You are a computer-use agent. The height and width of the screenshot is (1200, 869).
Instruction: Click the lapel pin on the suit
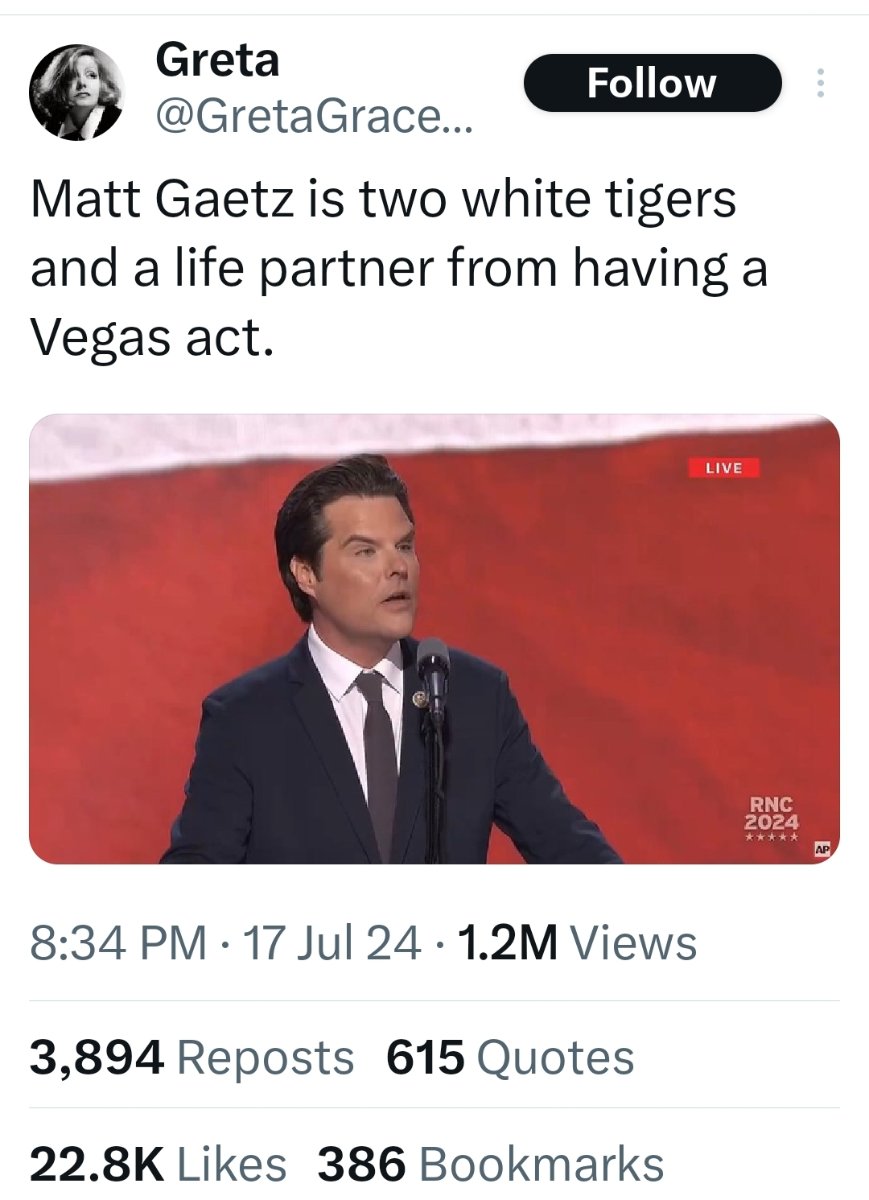pos(422,699)
